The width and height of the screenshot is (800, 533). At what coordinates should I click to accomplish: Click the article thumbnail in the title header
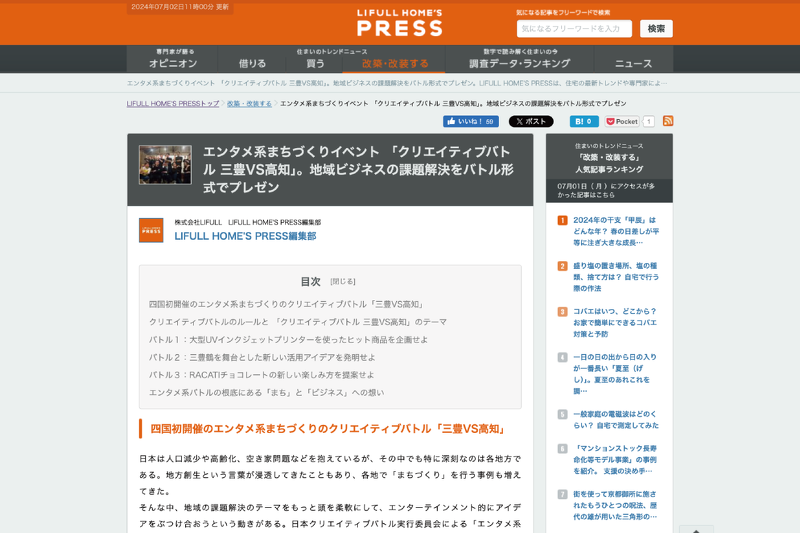pos(165,165)
